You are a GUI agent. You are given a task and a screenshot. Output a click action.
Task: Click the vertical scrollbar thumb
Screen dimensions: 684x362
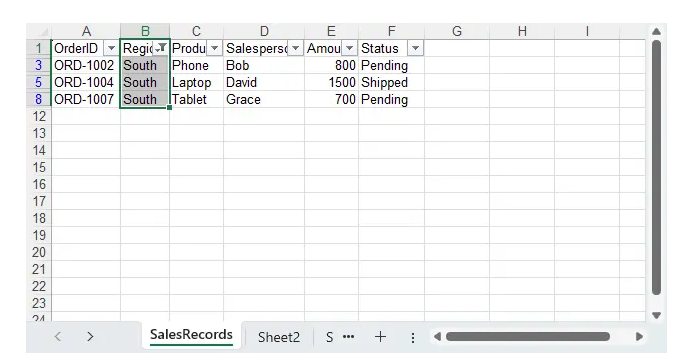tap(656, 168)
